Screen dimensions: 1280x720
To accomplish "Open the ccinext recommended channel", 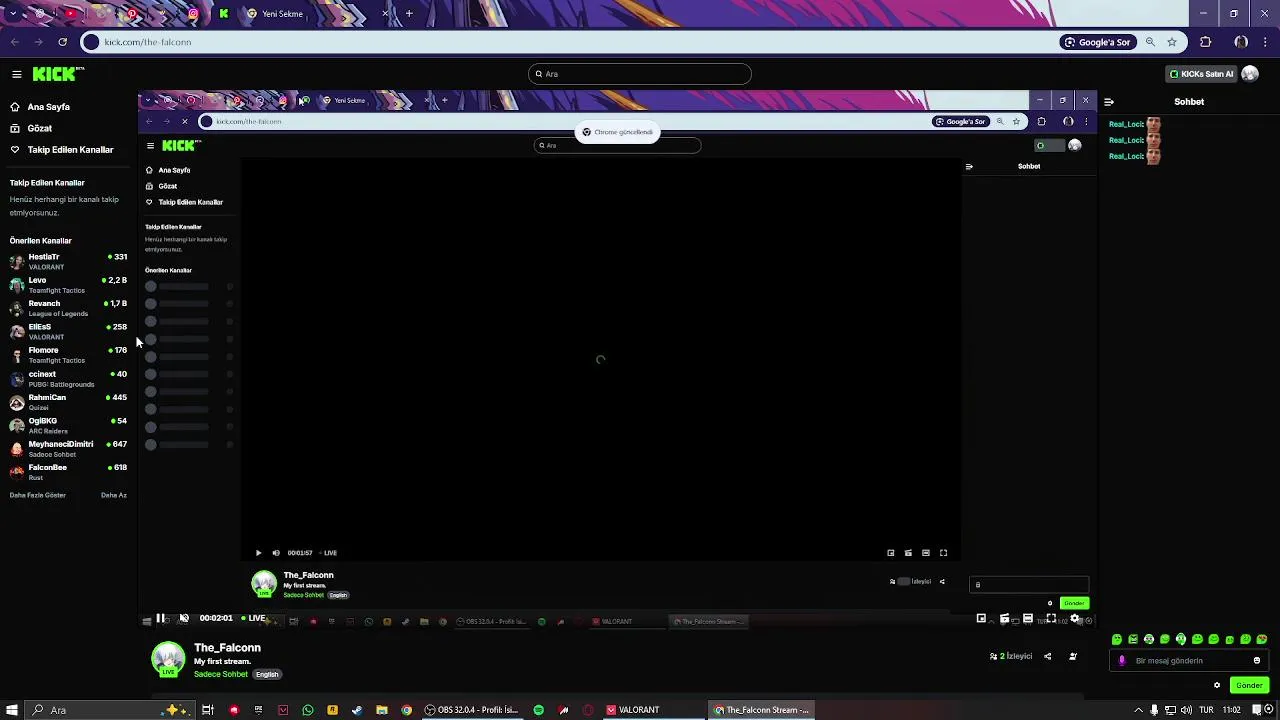I will pyautogui.click(x=68, y=378).
